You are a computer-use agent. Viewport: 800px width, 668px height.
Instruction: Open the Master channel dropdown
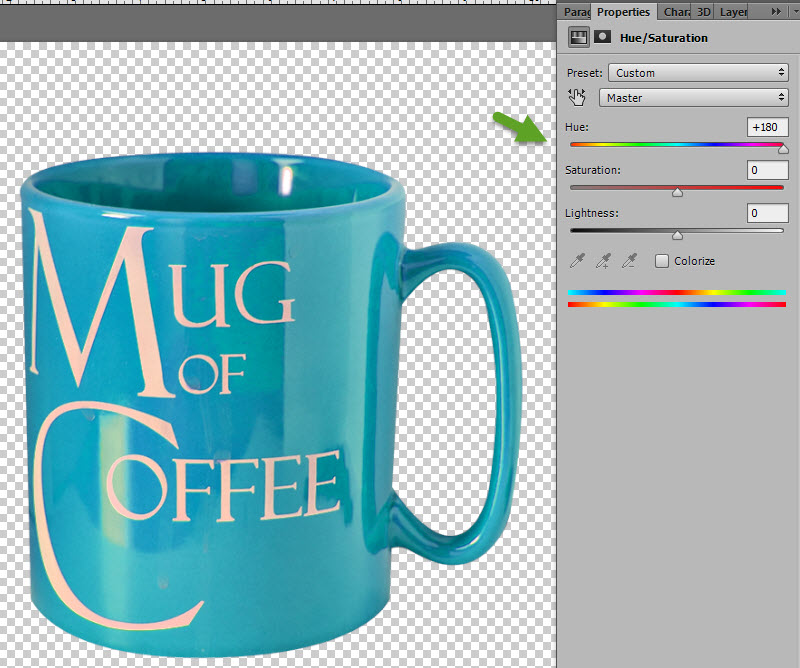click(694, 97)
